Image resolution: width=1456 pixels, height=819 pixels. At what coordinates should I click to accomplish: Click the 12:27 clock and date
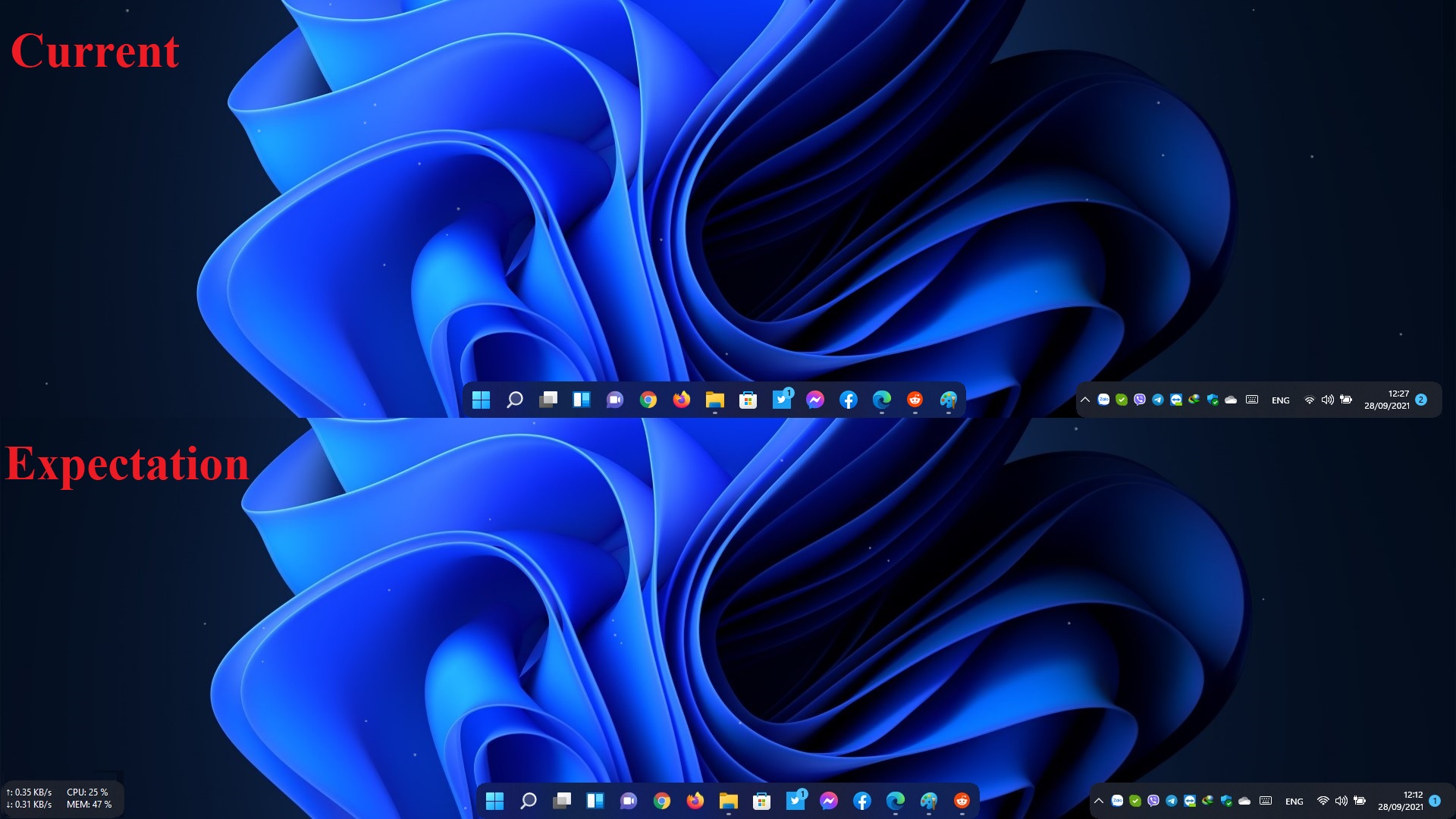pos(1387,400)
